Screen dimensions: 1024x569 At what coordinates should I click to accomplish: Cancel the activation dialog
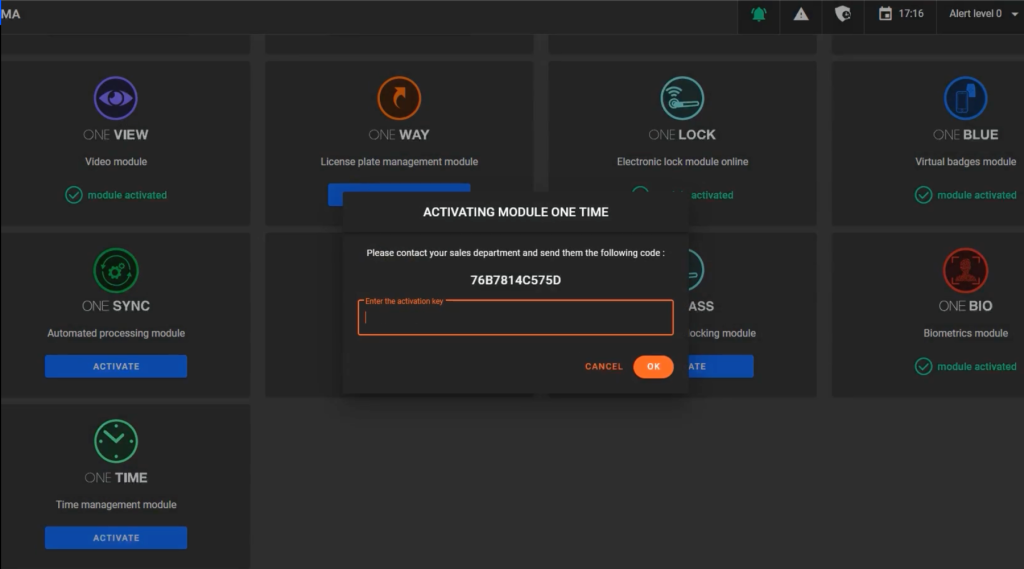[x=603, y=366]
